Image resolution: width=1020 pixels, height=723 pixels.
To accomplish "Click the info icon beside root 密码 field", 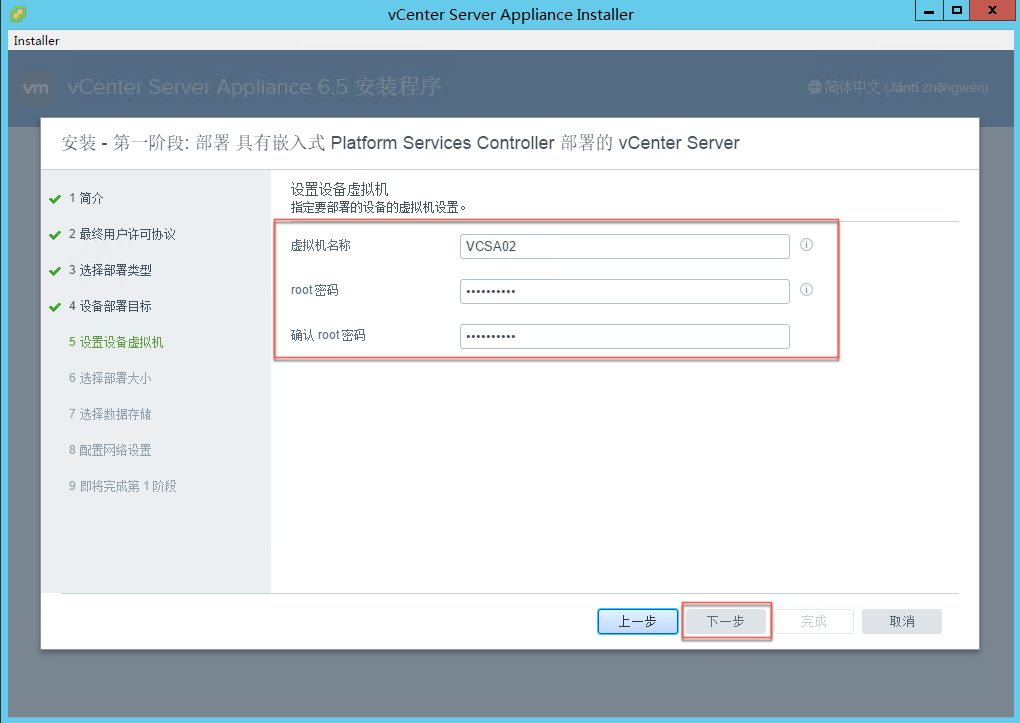I will [806, 290].
